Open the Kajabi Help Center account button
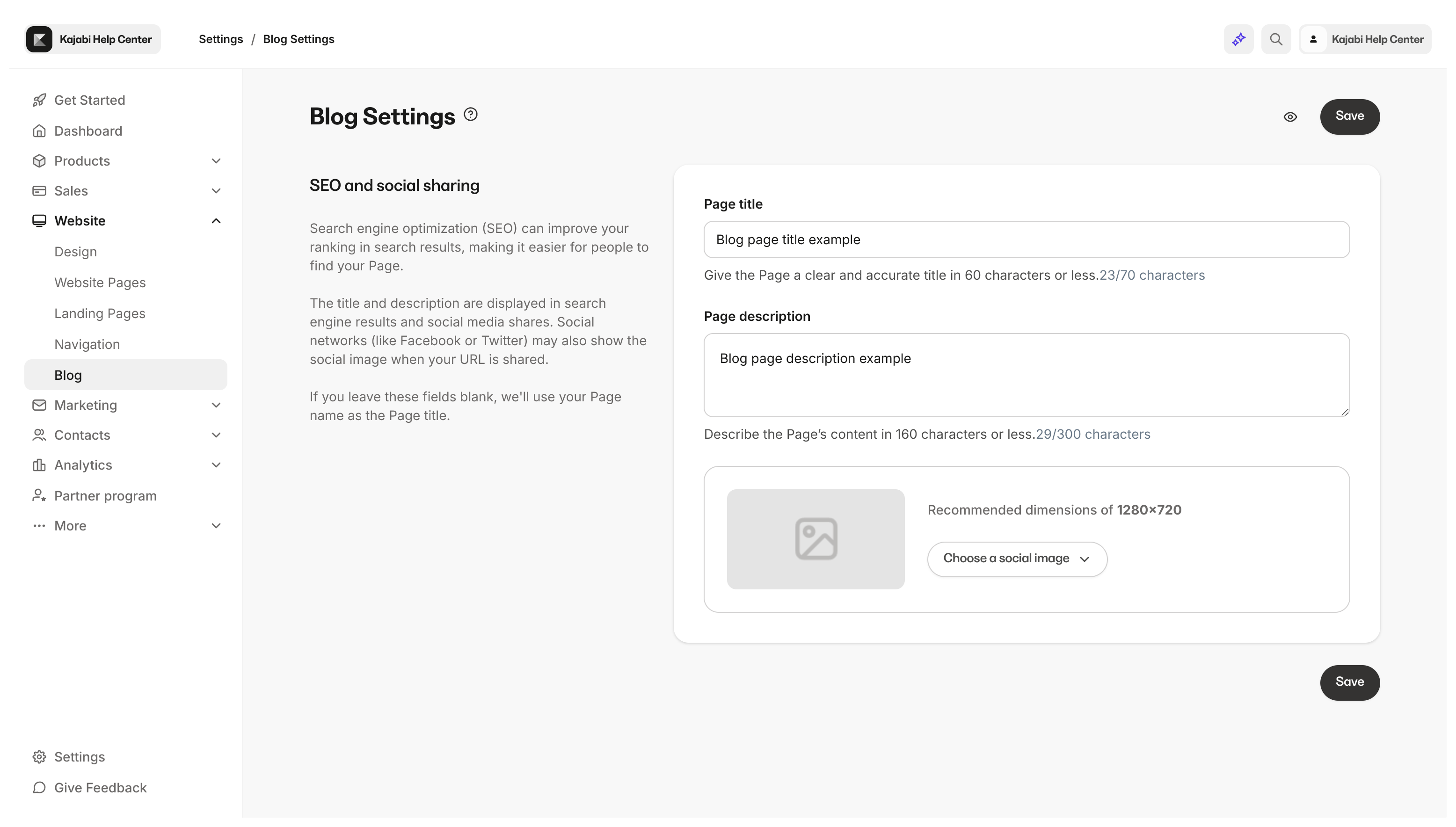 (1366, 39)
